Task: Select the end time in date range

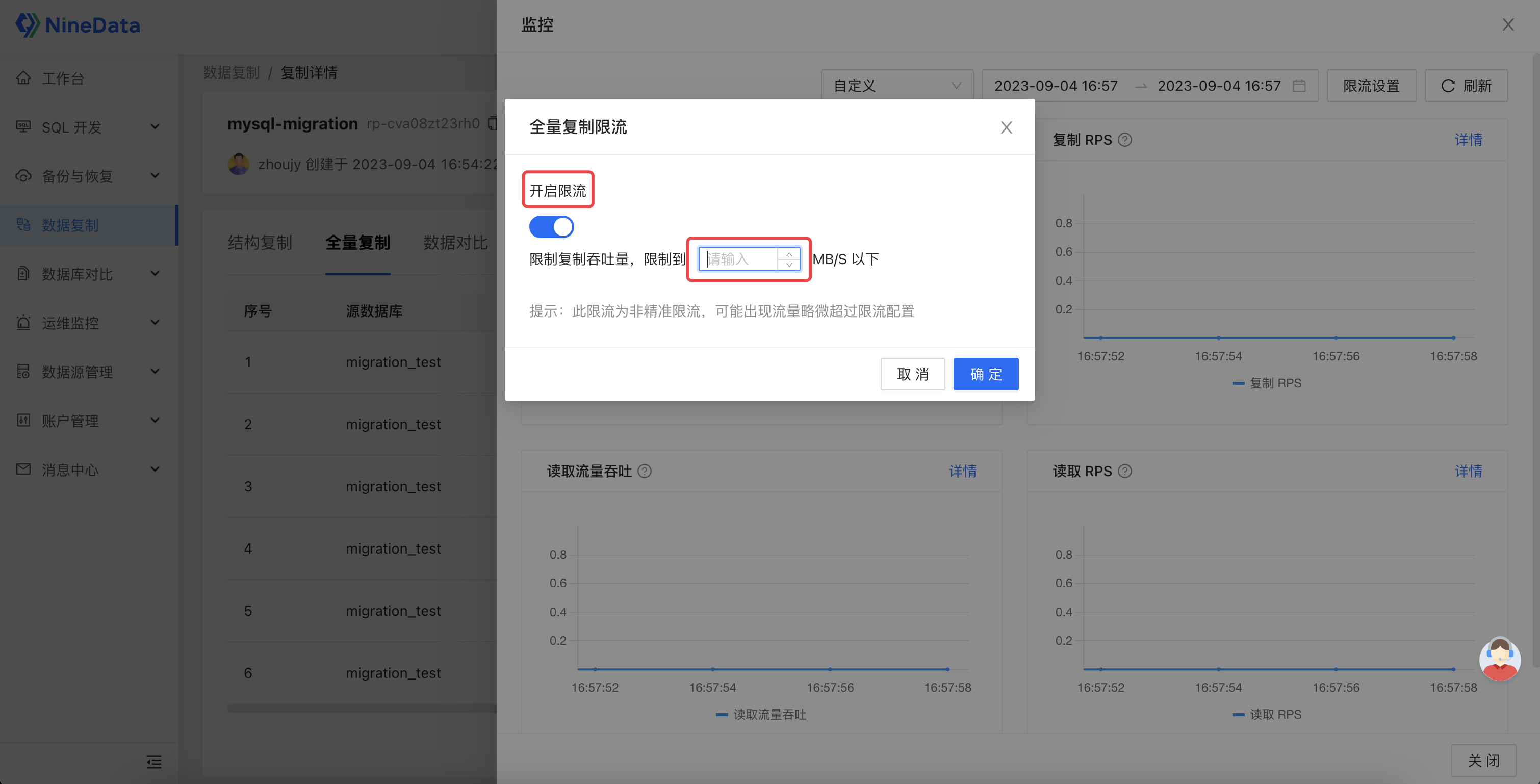Action: 1219,86
